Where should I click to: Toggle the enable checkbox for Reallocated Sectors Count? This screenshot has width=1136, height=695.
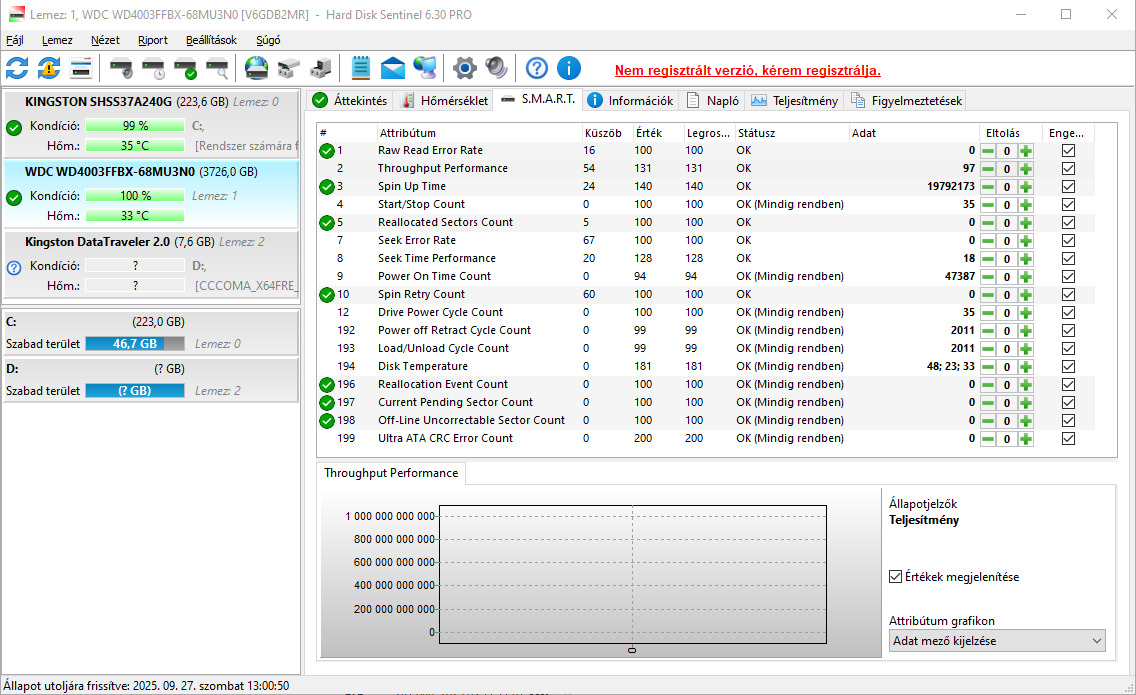1068,222
